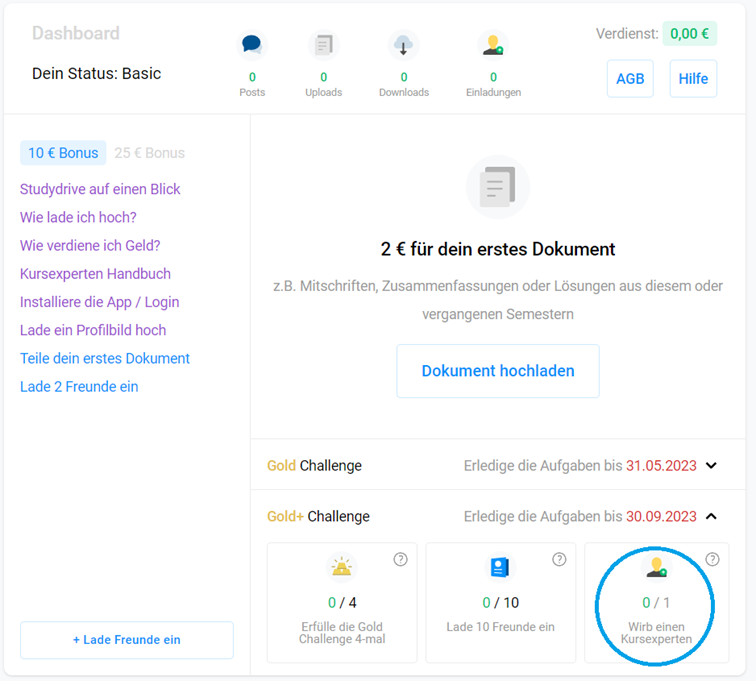Screen dimensions: 756x681
Task: Select the 10 € Bonus tab
Action: point(63,153)
